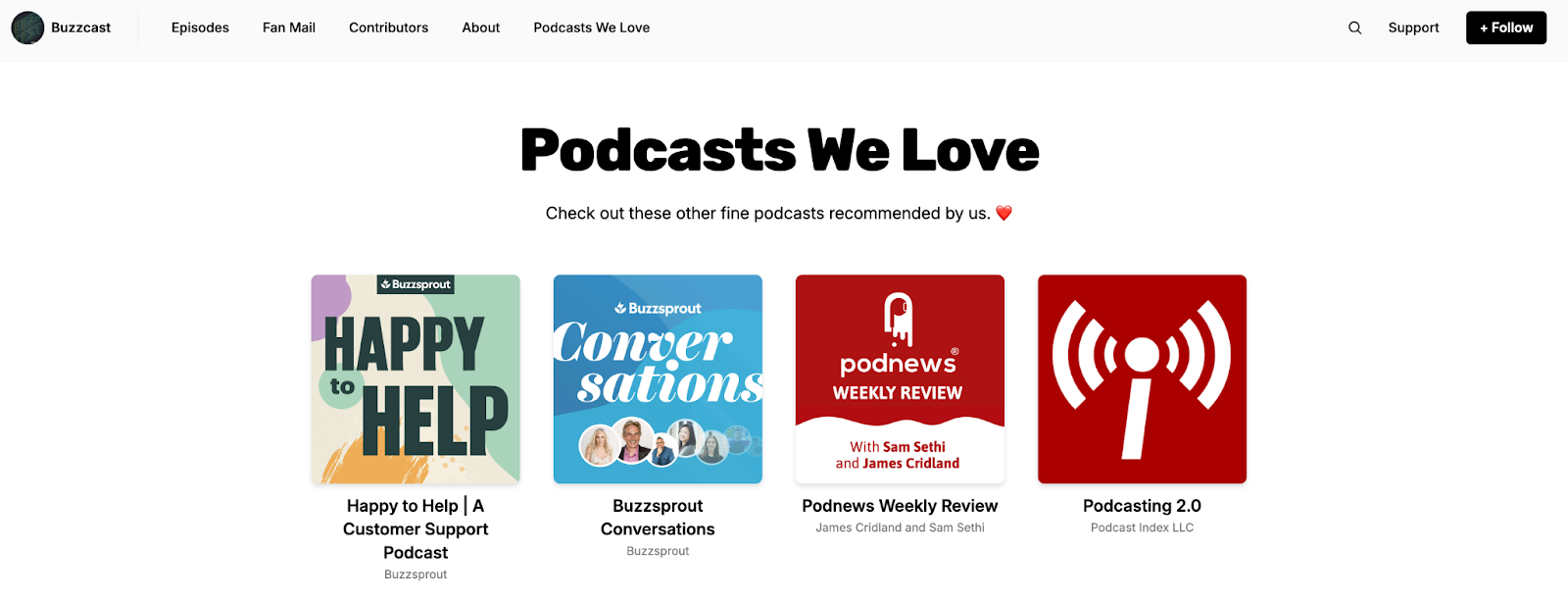Click the Buzzcast site name

pos(80,27)
